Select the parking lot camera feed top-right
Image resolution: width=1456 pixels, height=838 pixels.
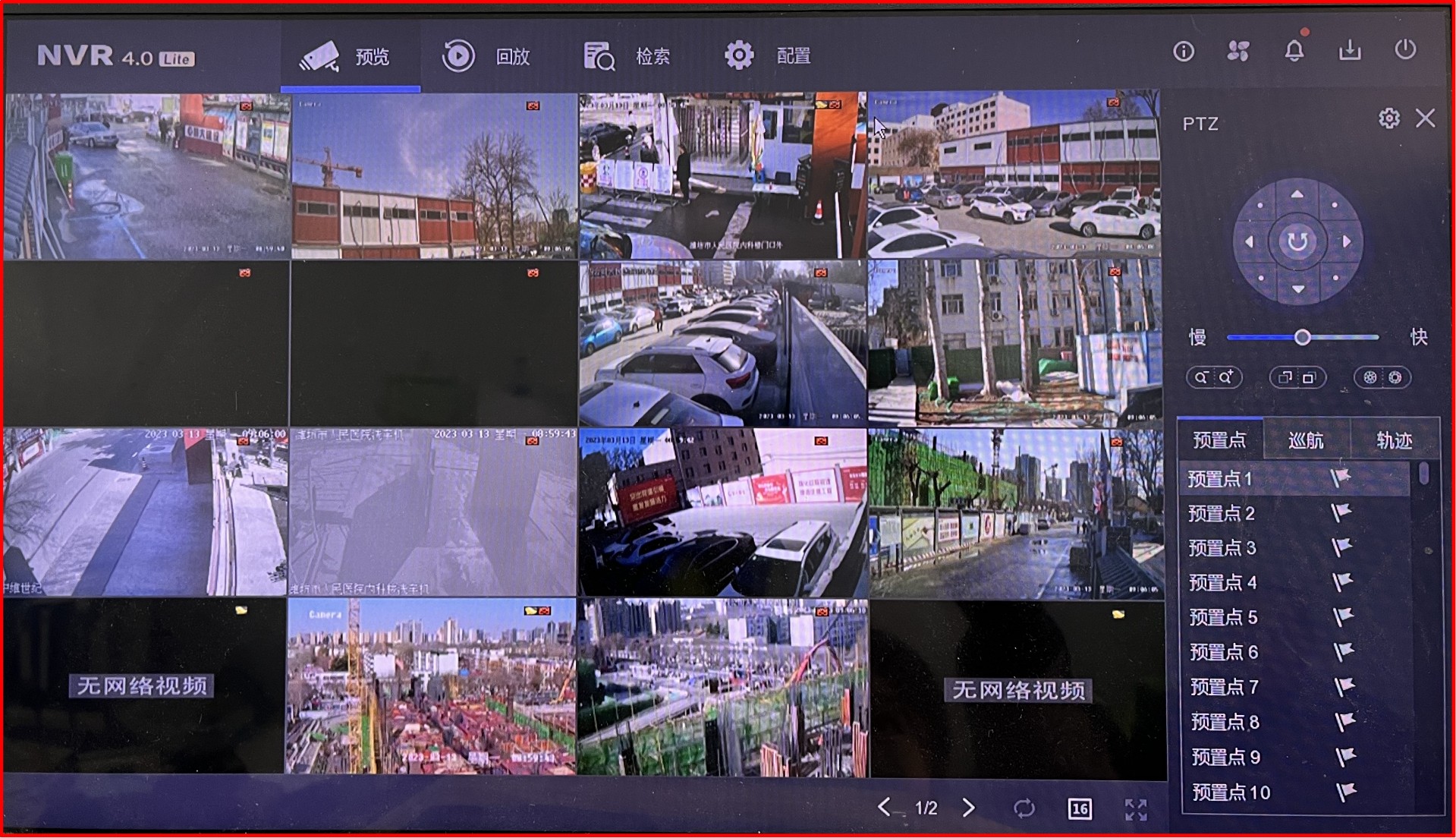(x=1014, y=175)
